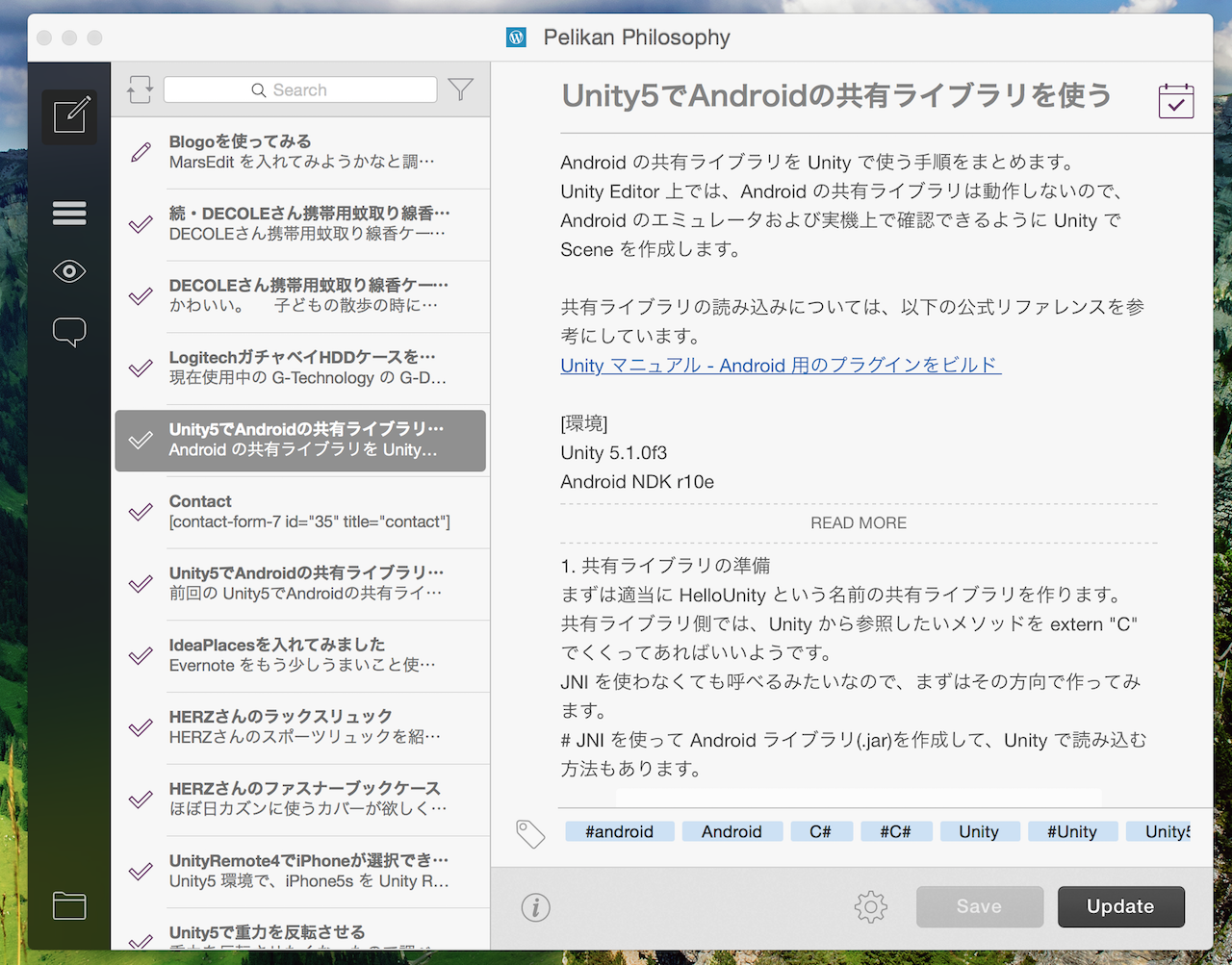Select the partly hidden Unity5 tag at the row end
The height and width of the screenshot is (965, 1232).
(x=1159, y=832)
